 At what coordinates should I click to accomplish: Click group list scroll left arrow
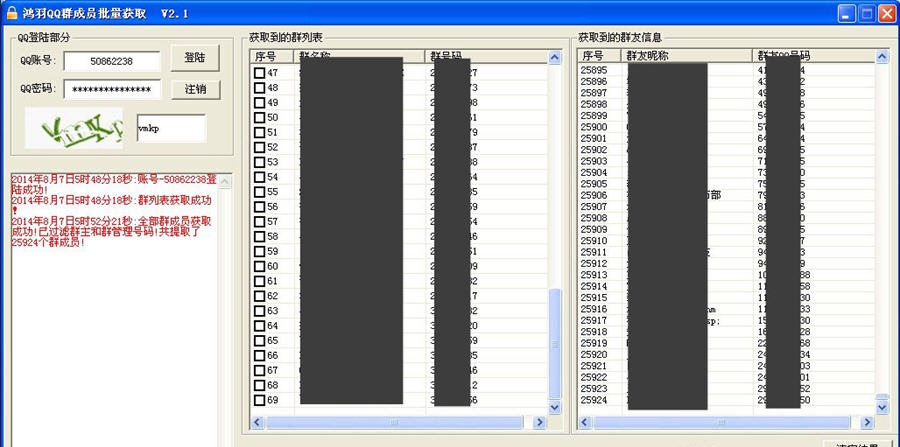tap(257, 423)
